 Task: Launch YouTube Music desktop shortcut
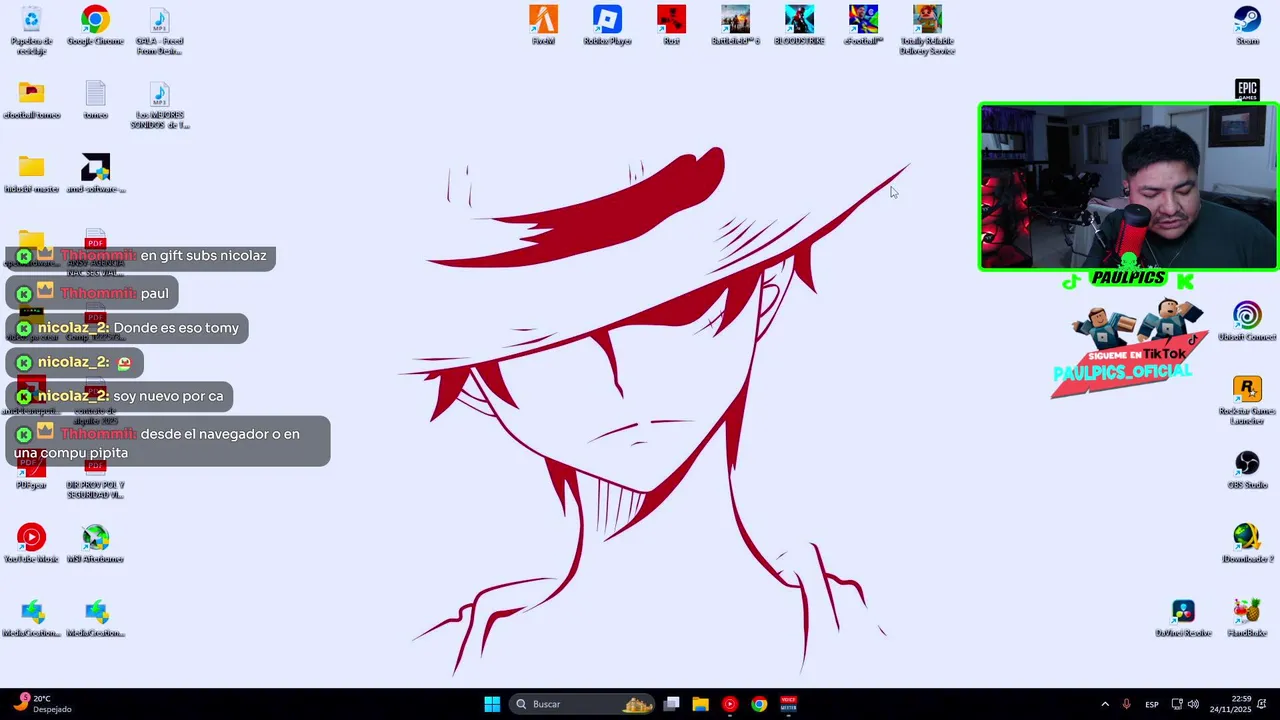31,544
